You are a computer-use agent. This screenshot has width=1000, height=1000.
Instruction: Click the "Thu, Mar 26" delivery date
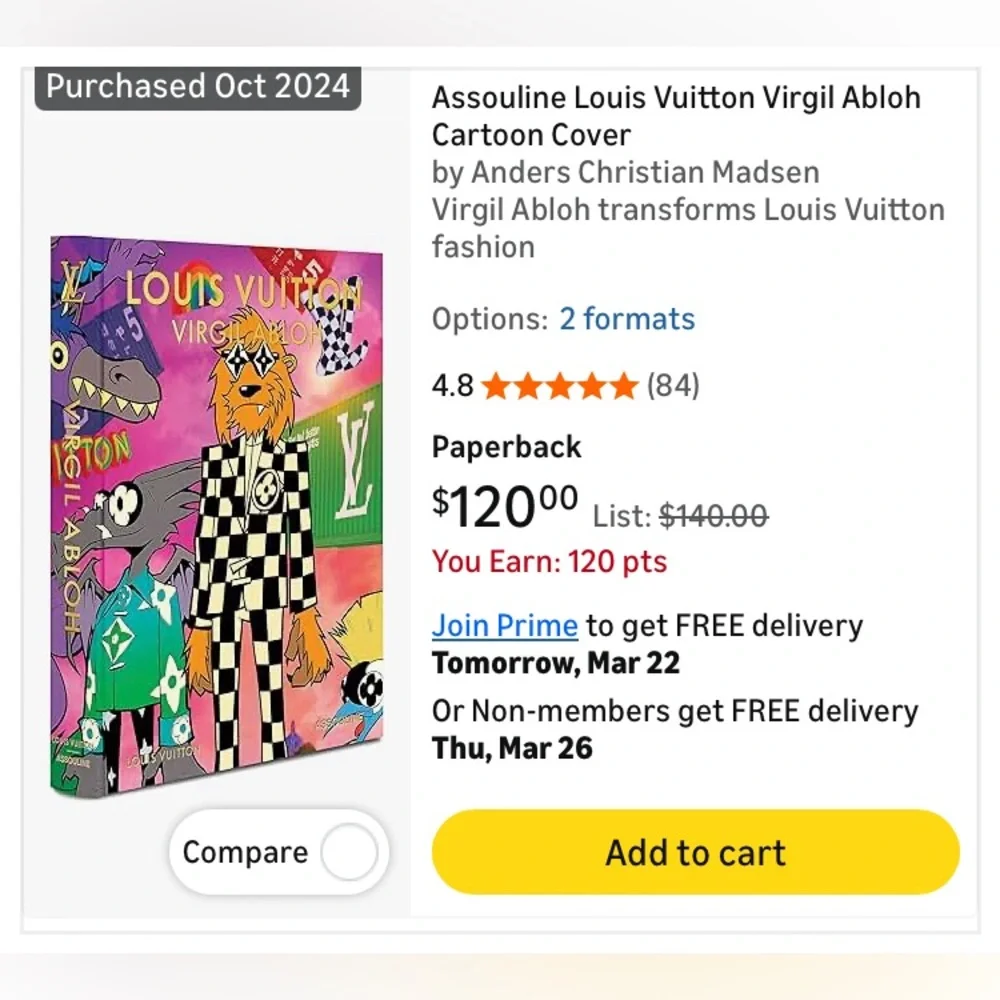512,748
